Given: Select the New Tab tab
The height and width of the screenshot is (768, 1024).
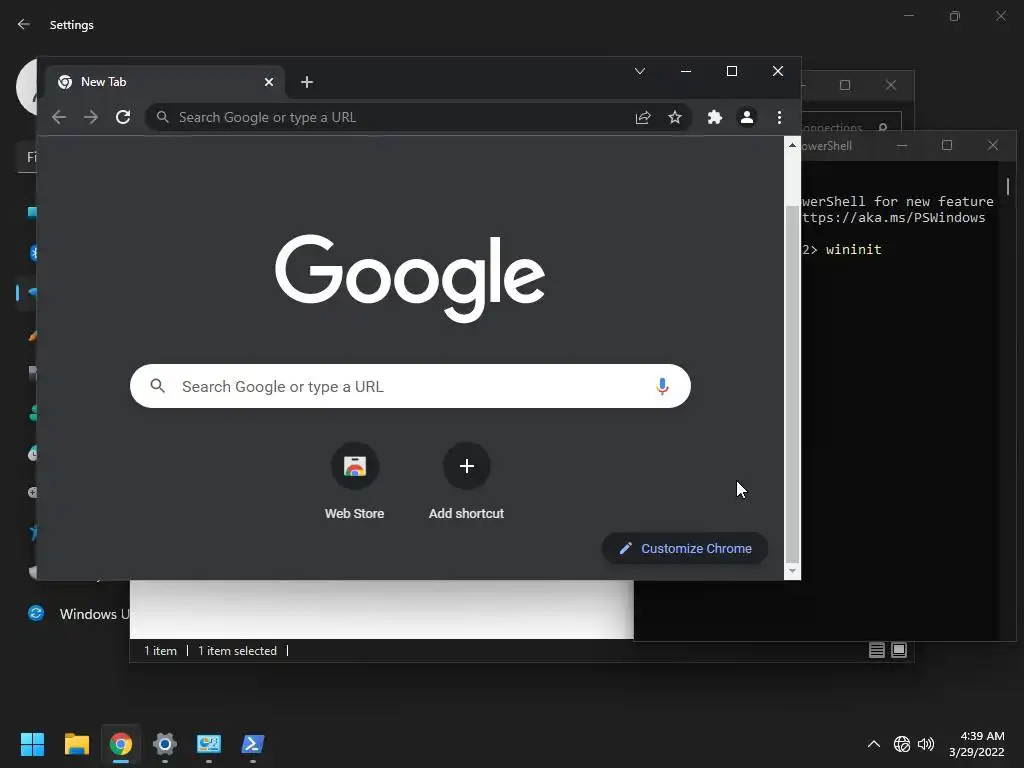Looking at the screenshot, I should tap(166, 82).
